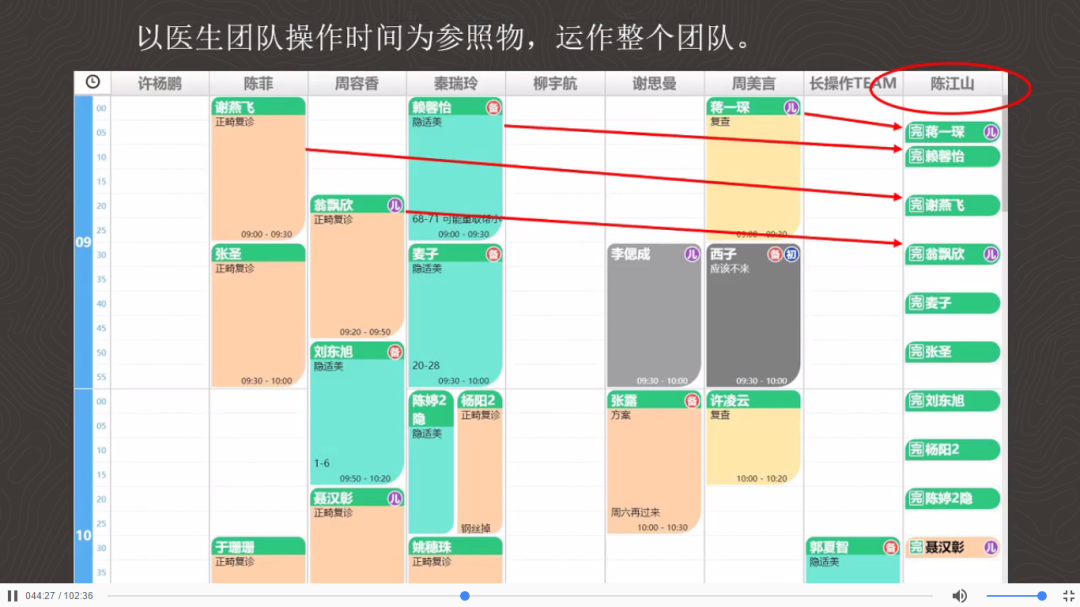Mute the video volume speaker icon
Screen dimensions: 1080x607
[959, 595]
